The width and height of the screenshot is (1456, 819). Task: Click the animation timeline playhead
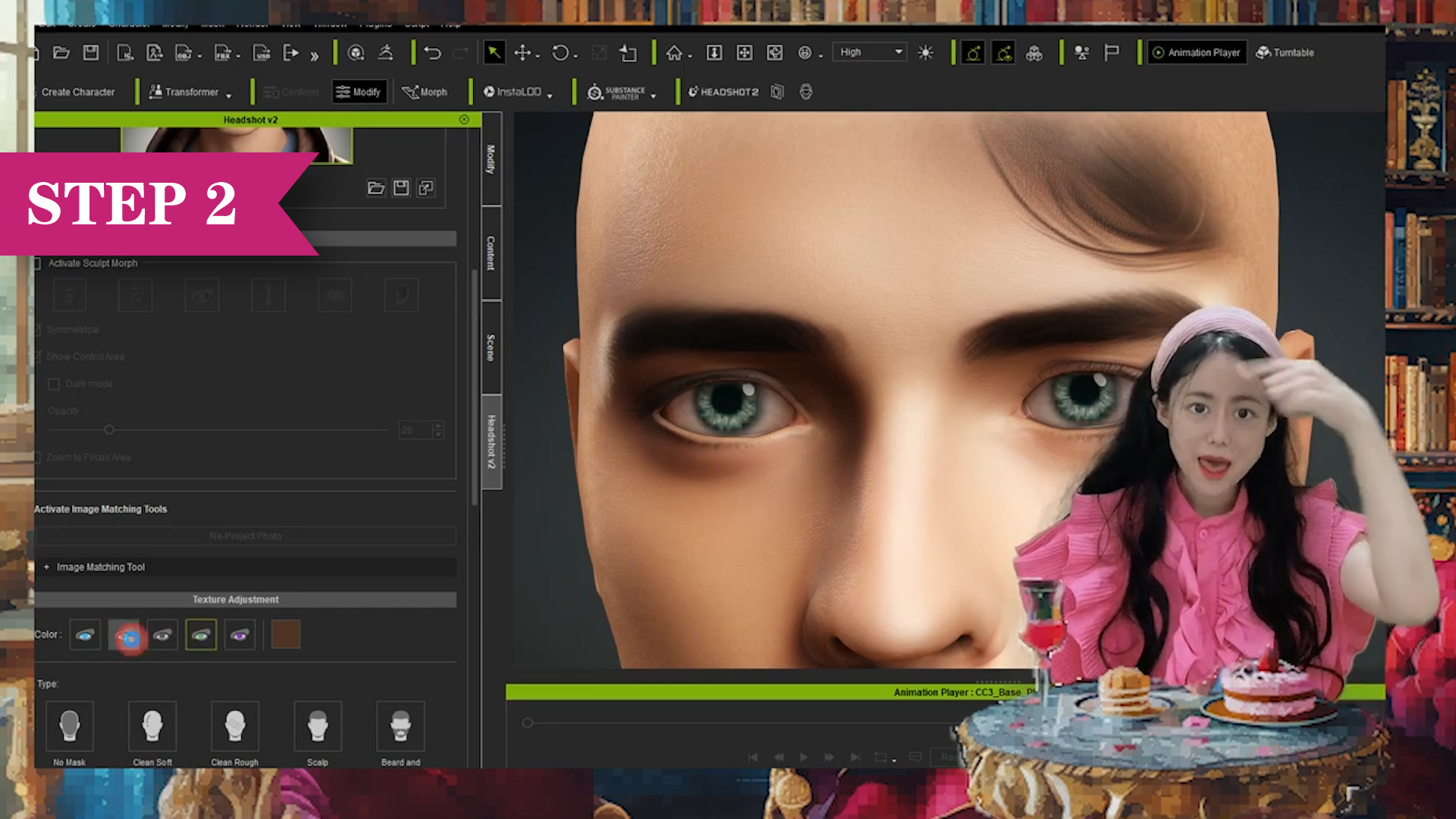(527, 723)
